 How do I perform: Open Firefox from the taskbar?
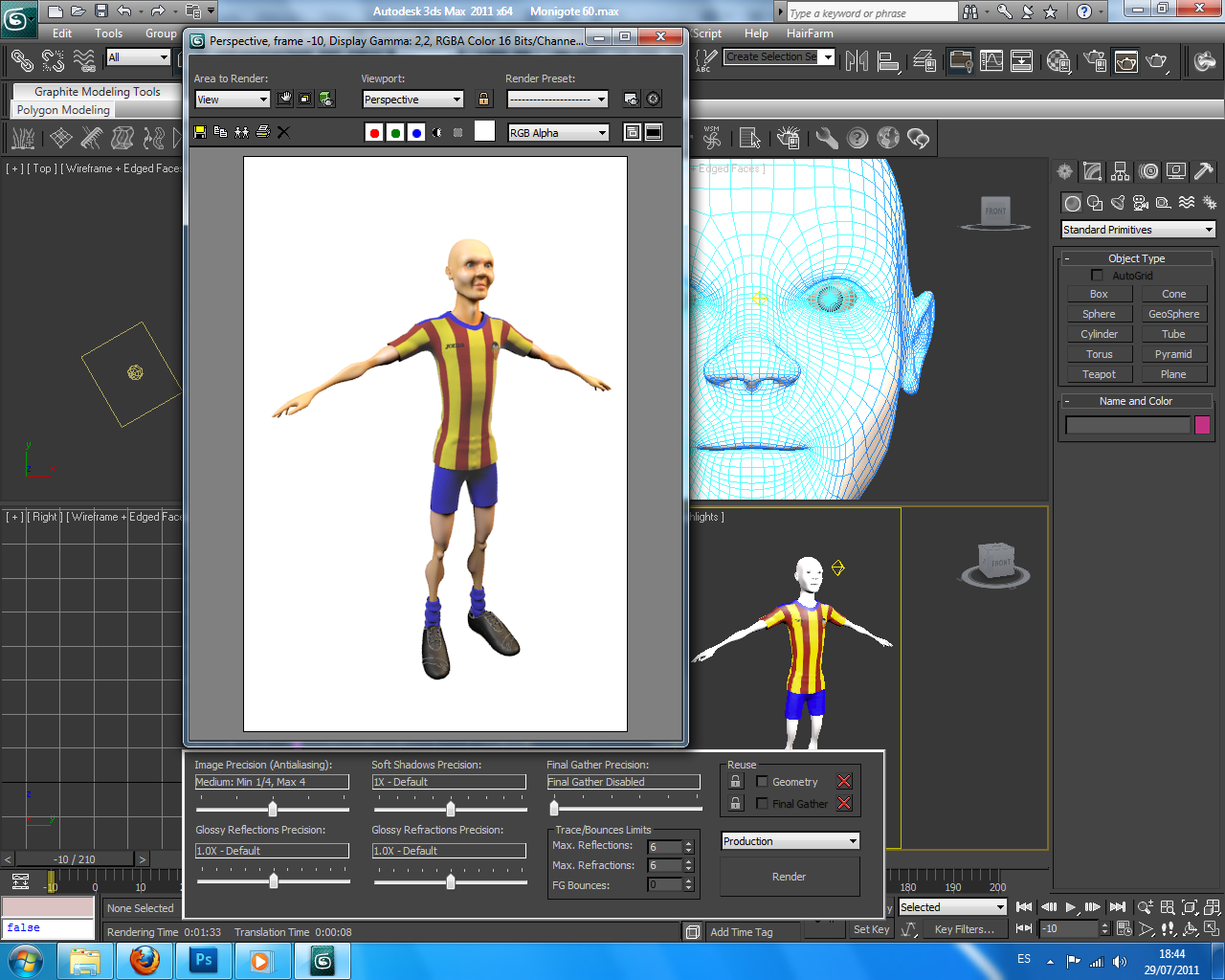pyautogui.click(x=145, y=960)
